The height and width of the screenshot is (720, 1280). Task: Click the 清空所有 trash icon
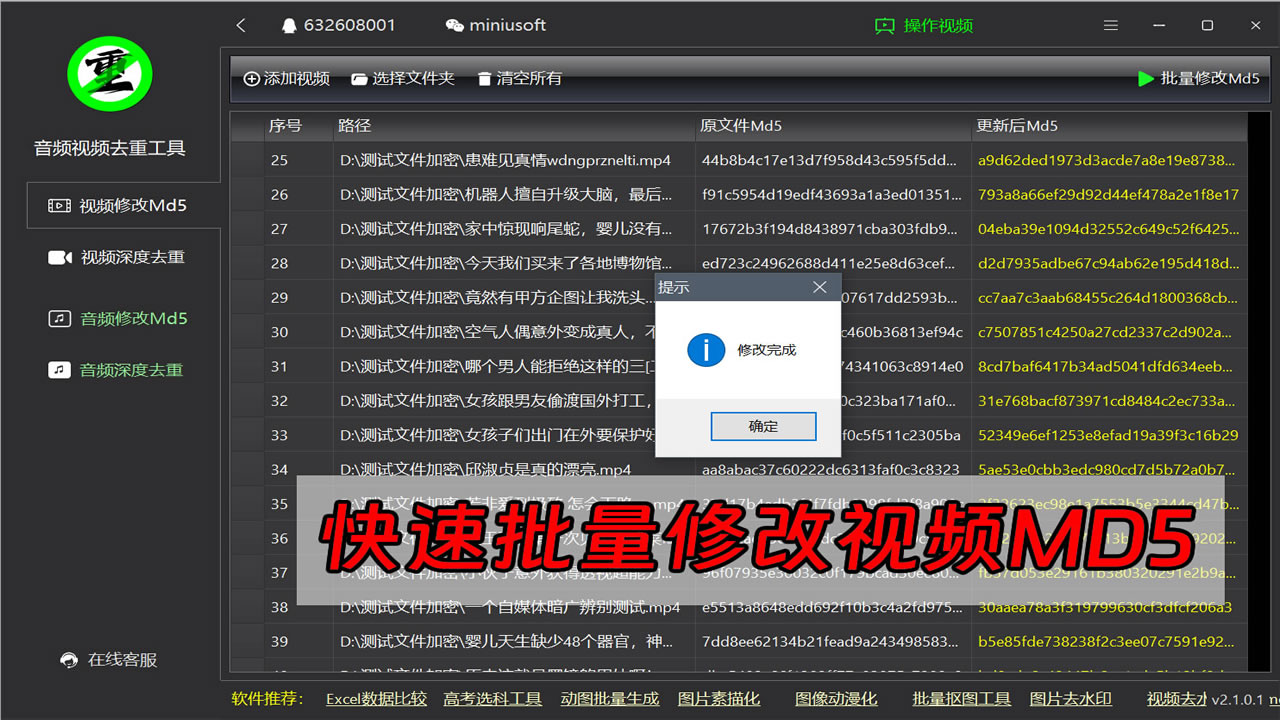pos(485,78)
